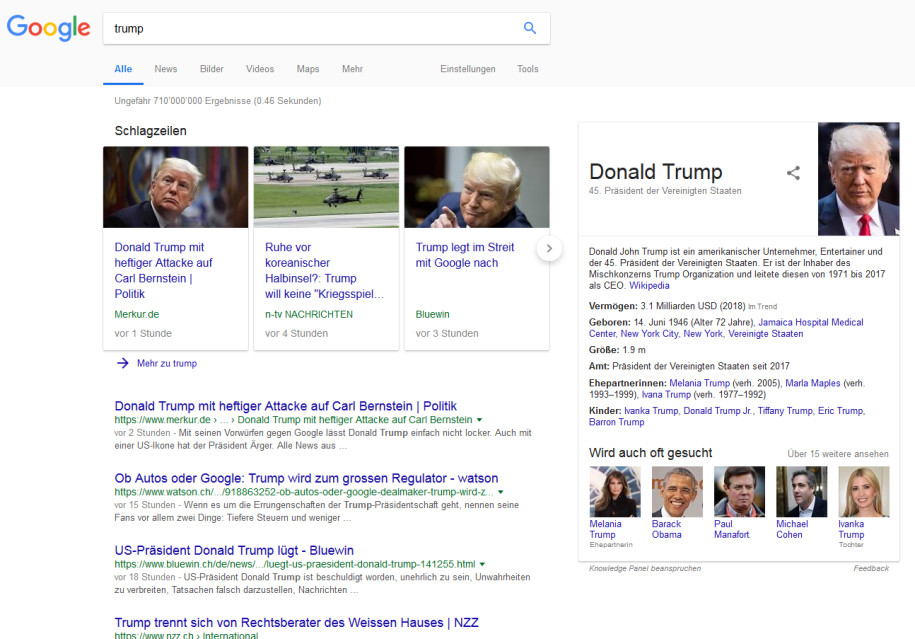Open the Eric Trump link

click(840, 411)
